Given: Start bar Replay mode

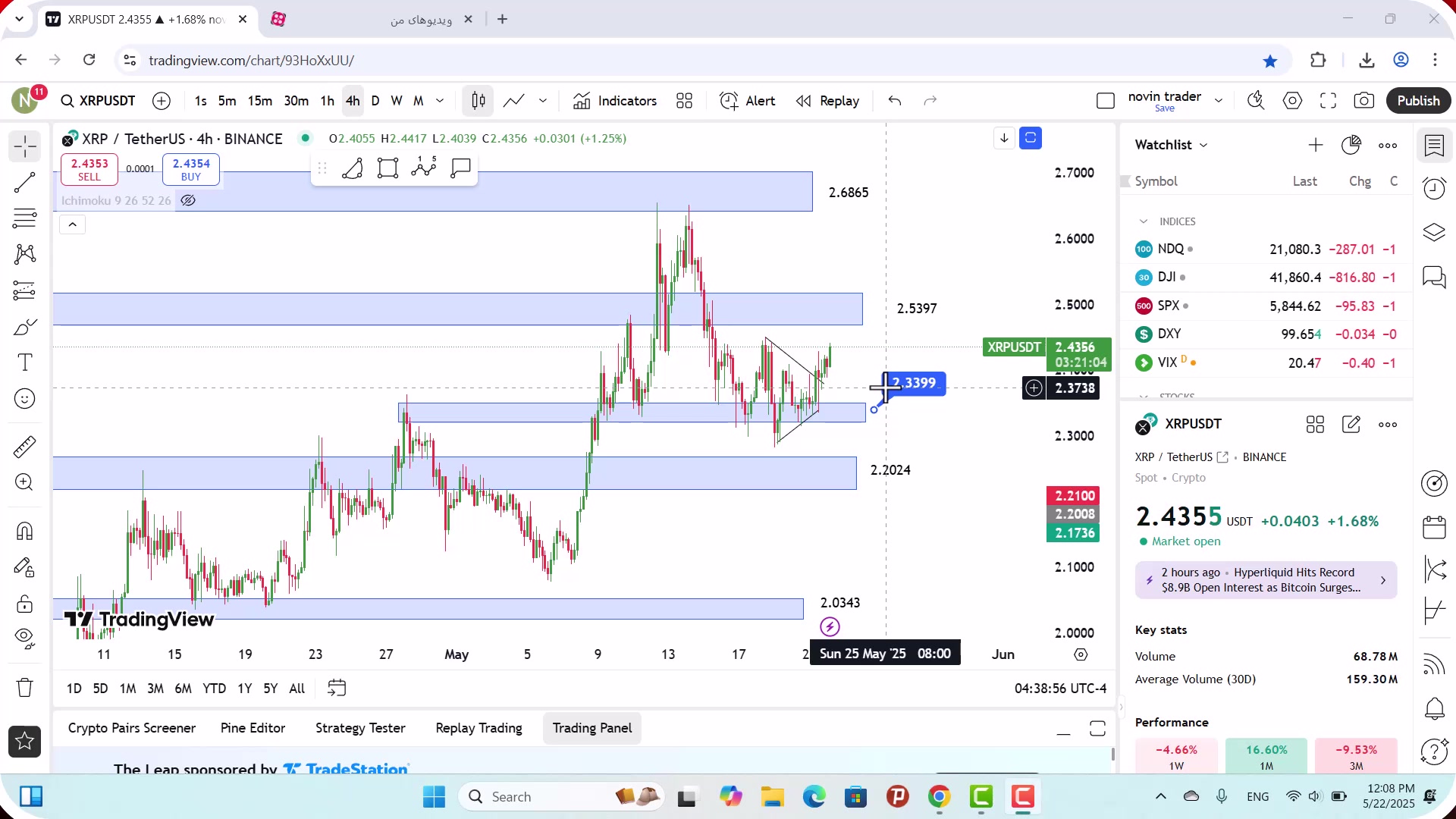Looking at the screenshot, I should [827, 101].
